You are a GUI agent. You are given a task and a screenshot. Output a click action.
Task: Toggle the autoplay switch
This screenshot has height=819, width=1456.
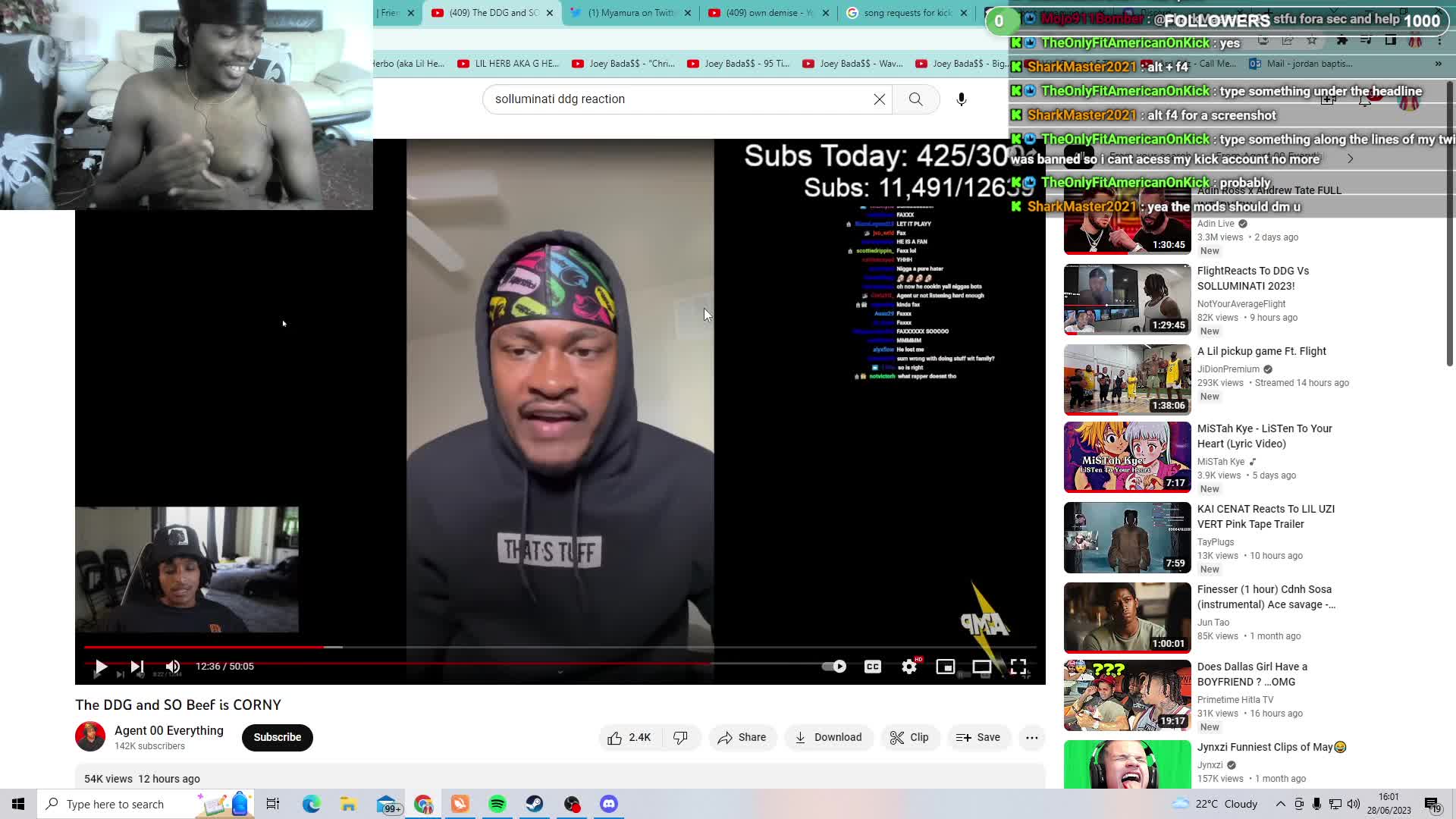pos(834,667)
